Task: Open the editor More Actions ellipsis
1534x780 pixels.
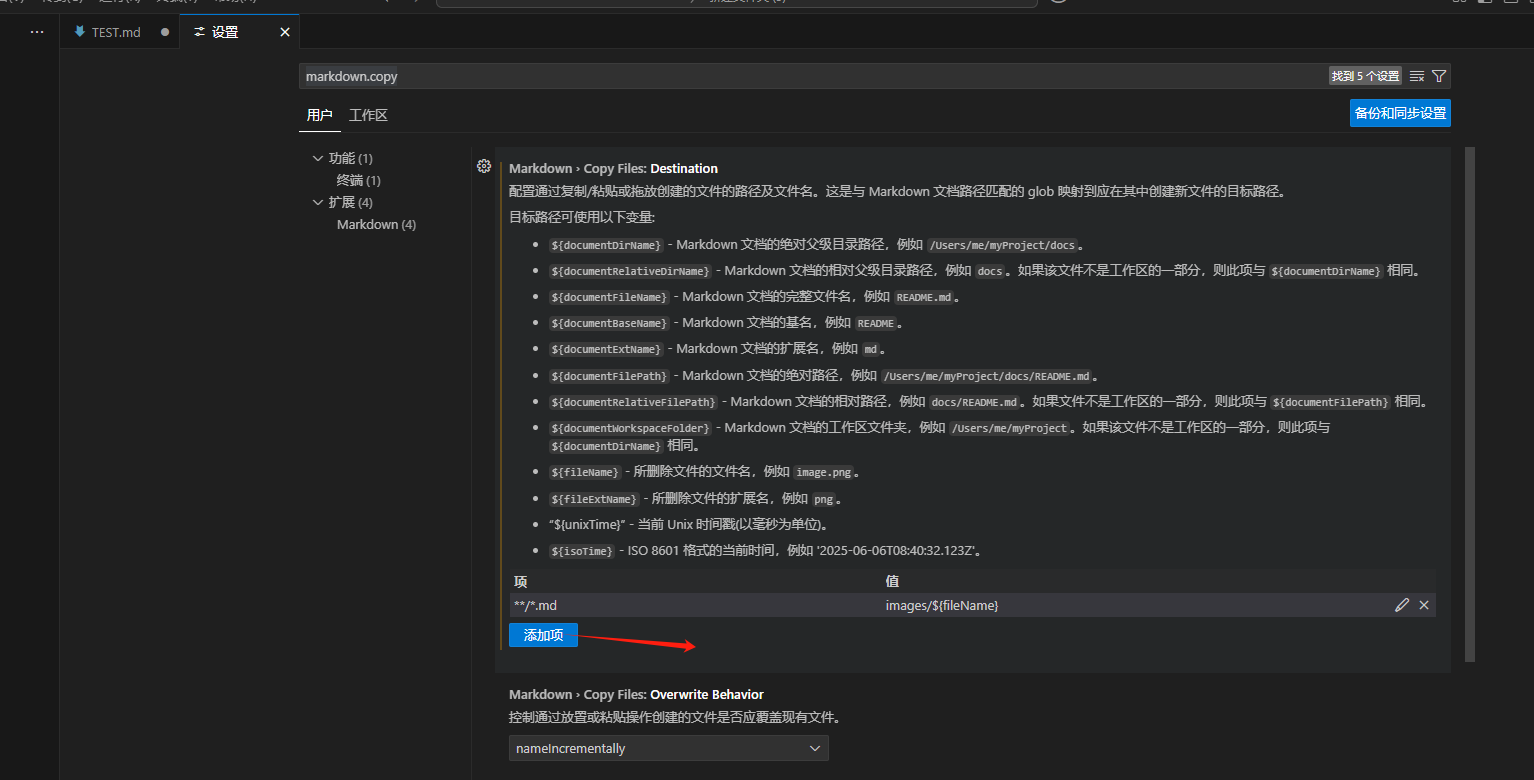Action: coord(37,31)
